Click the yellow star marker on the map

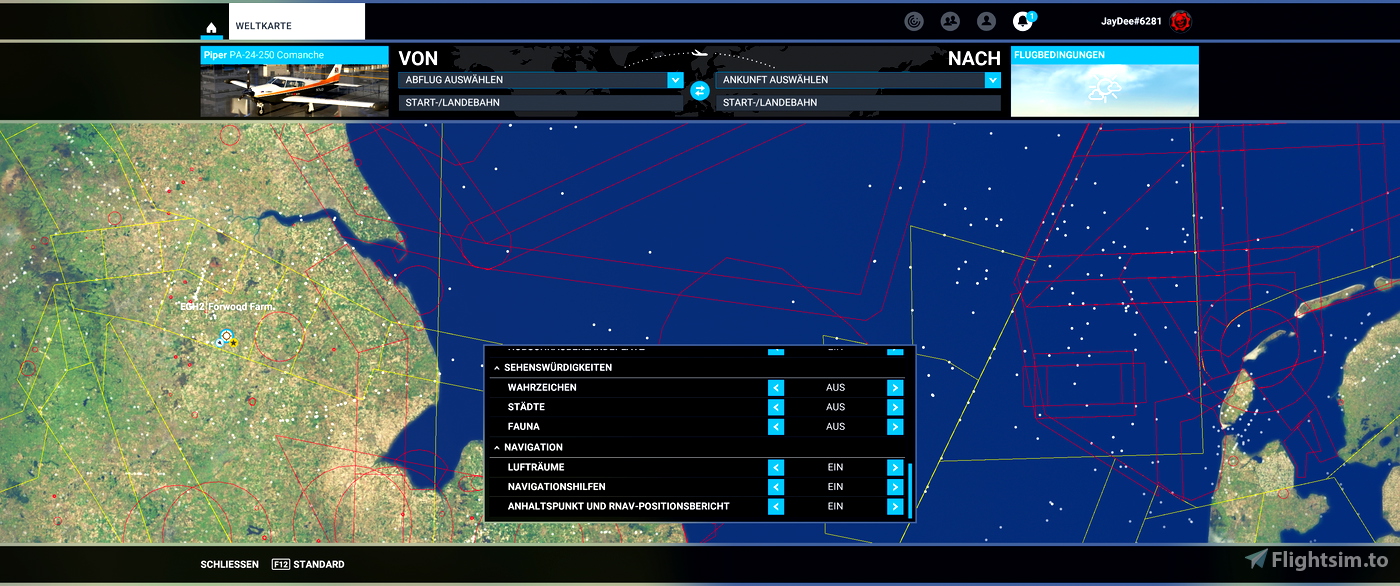tap(233, 343)
